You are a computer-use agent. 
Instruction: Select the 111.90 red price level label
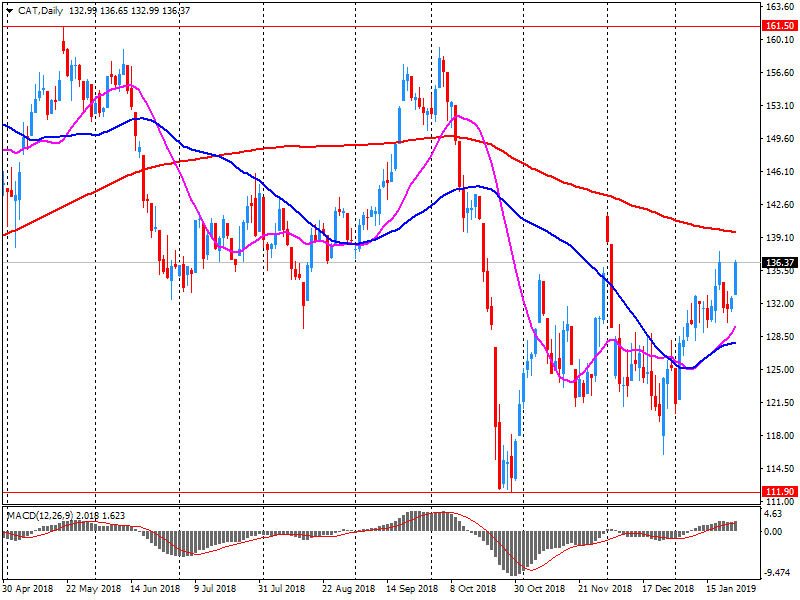780,491
